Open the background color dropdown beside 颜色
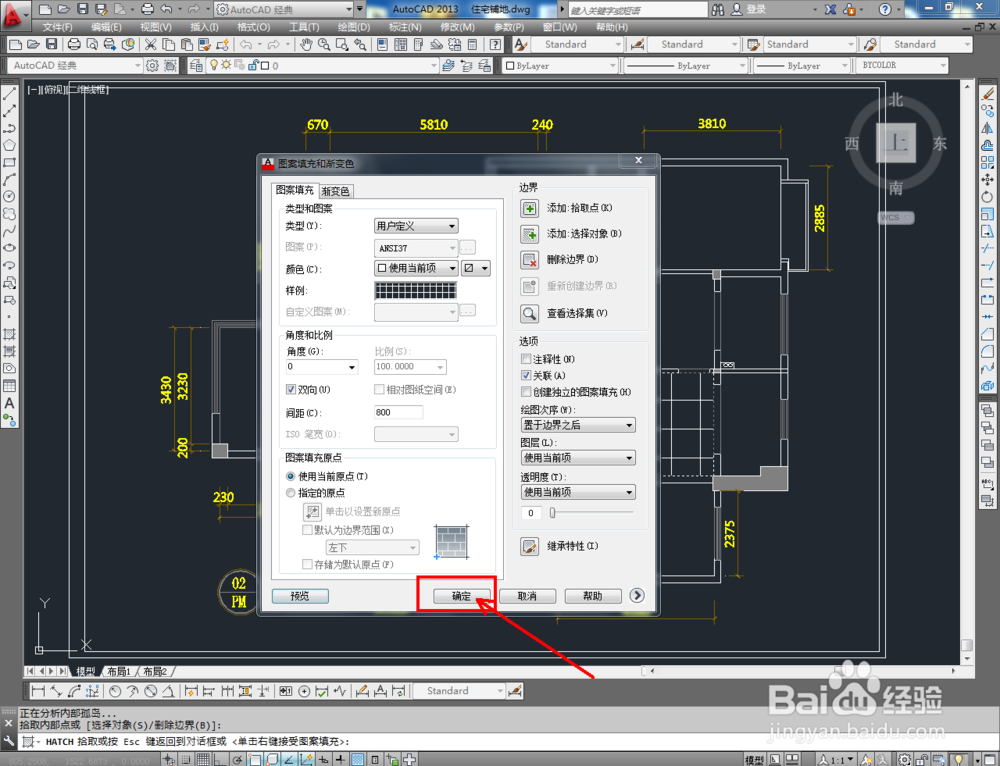This screenshot has height=766, width=1000. 476,269
